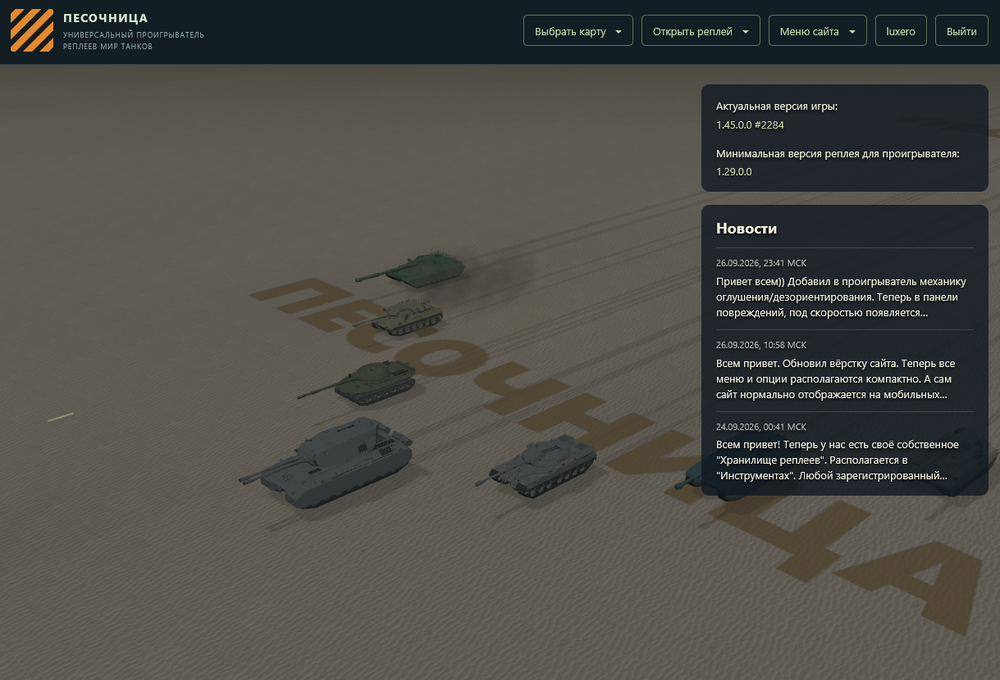Open news about Хранилище реплеев
The image size is (1000, 680).
click(x=837, y=460)
